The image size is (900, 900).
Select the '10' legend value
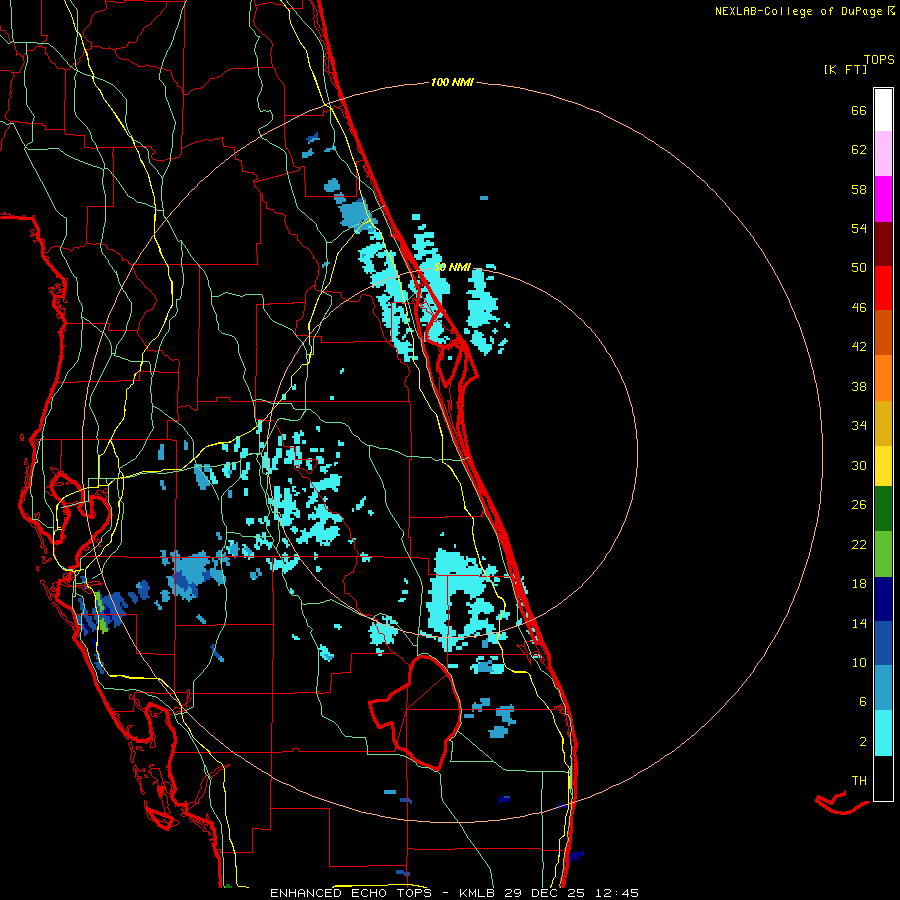tap(859, 662)
